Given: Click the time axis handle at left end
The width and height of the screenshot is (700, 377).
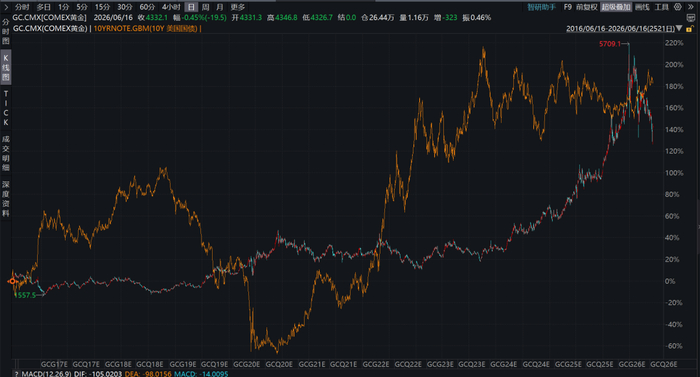Looking at the screenshot, I should coord(16,364).
